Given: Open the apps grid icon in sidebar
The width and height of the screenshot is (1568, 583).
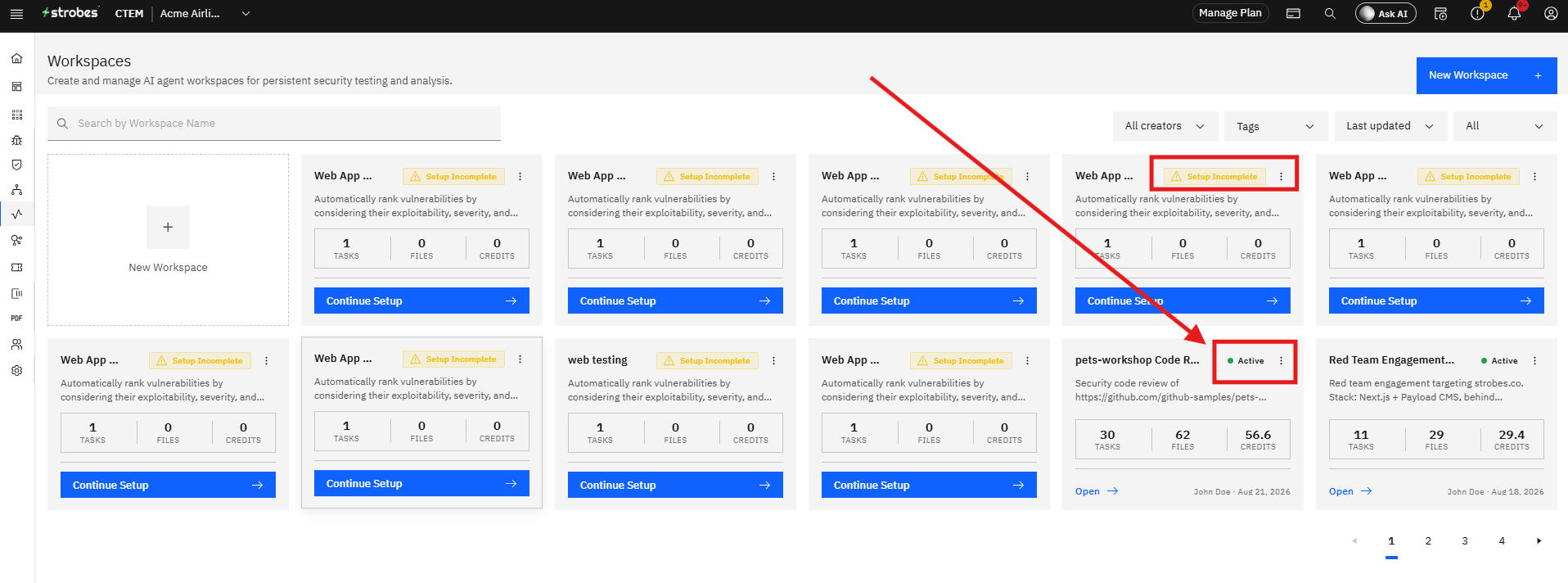Looking at the screenshot, I should pos(16,115).
